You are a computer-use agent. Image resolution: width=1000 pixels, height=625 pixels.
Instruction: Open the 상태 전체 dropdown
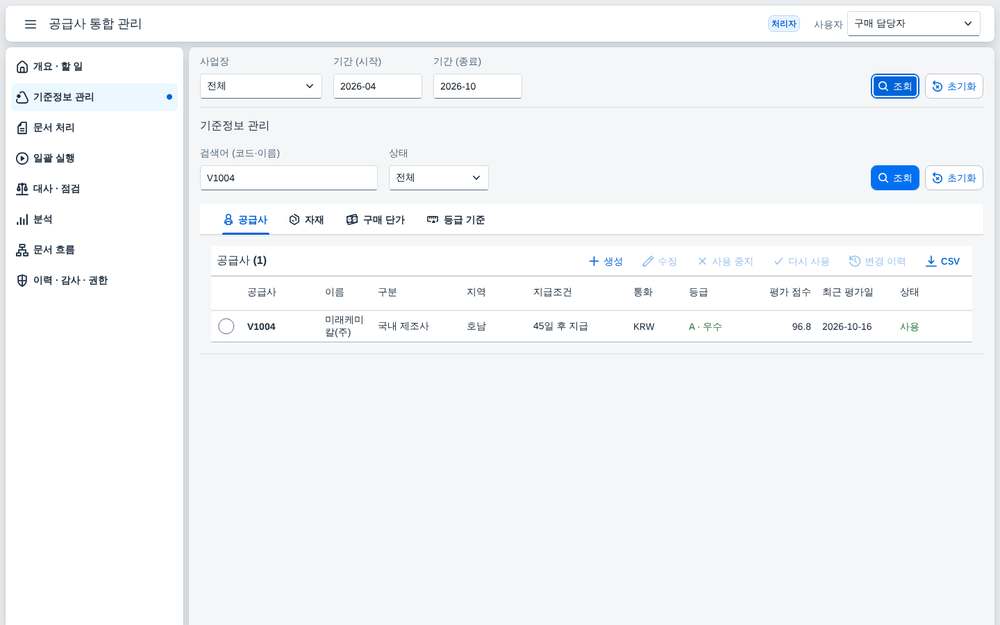(x=439, y=178)
